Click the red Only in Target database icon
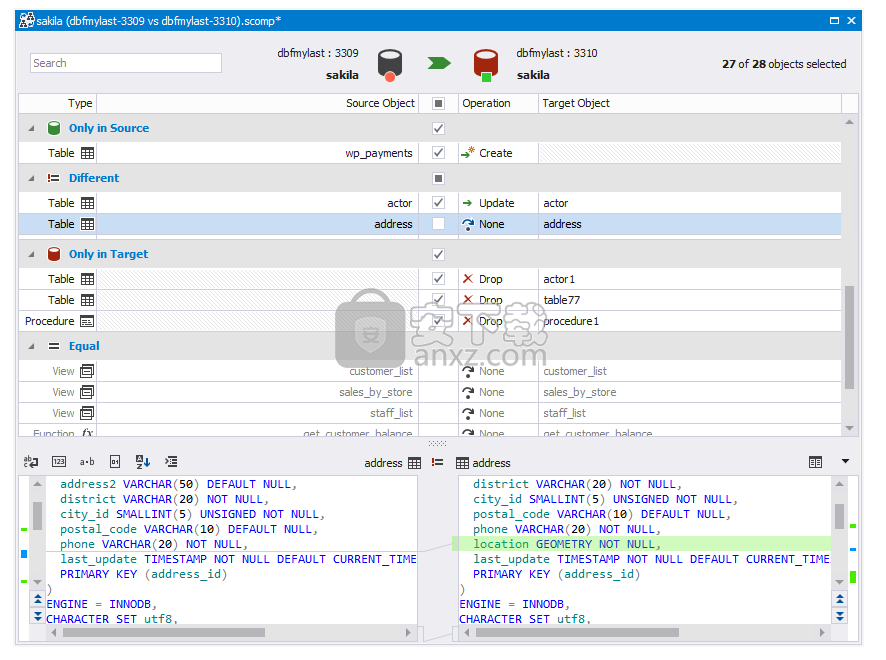The height and width of the screenshot is (660, 886). coord(54,254)
